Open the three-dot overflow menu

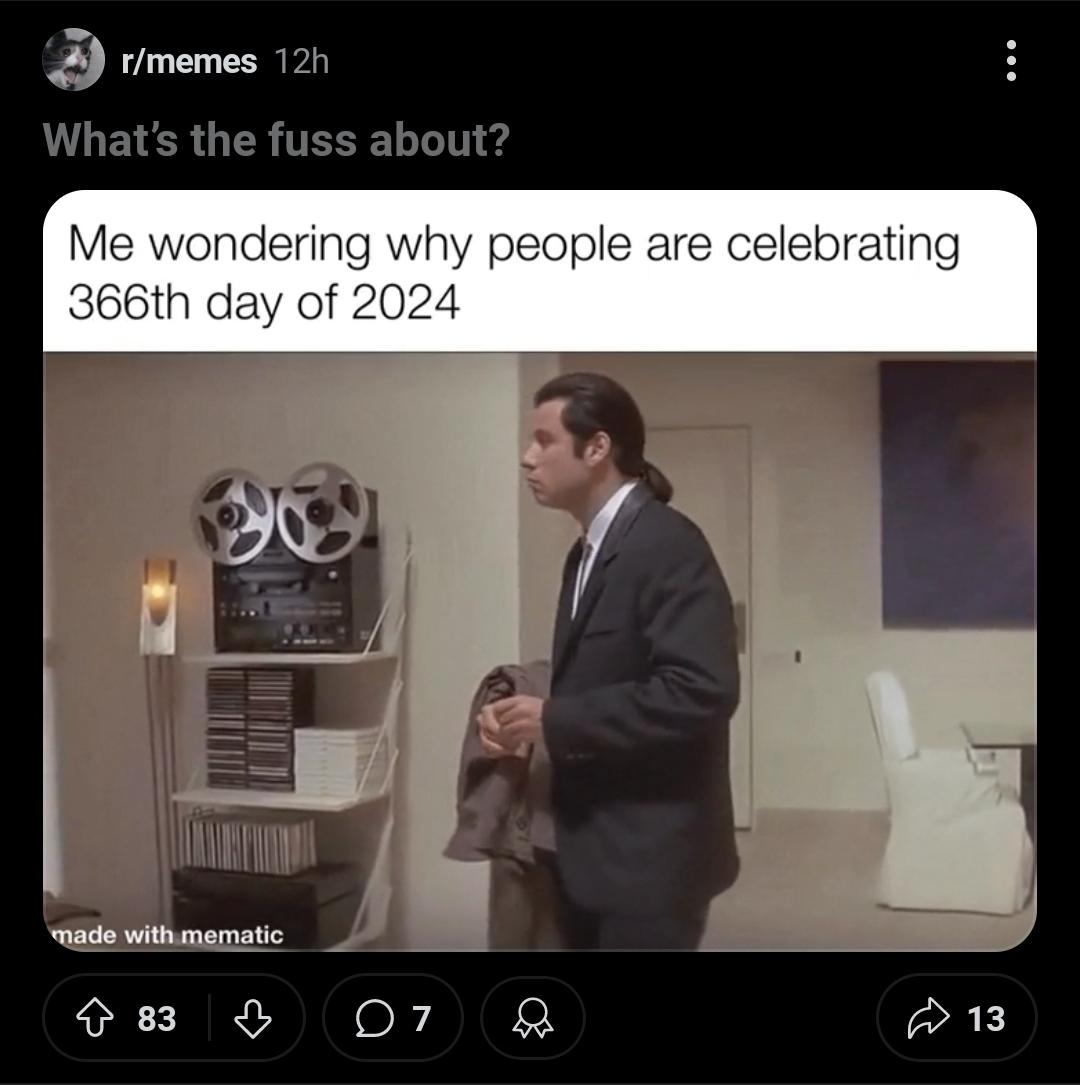[1011, 61]
